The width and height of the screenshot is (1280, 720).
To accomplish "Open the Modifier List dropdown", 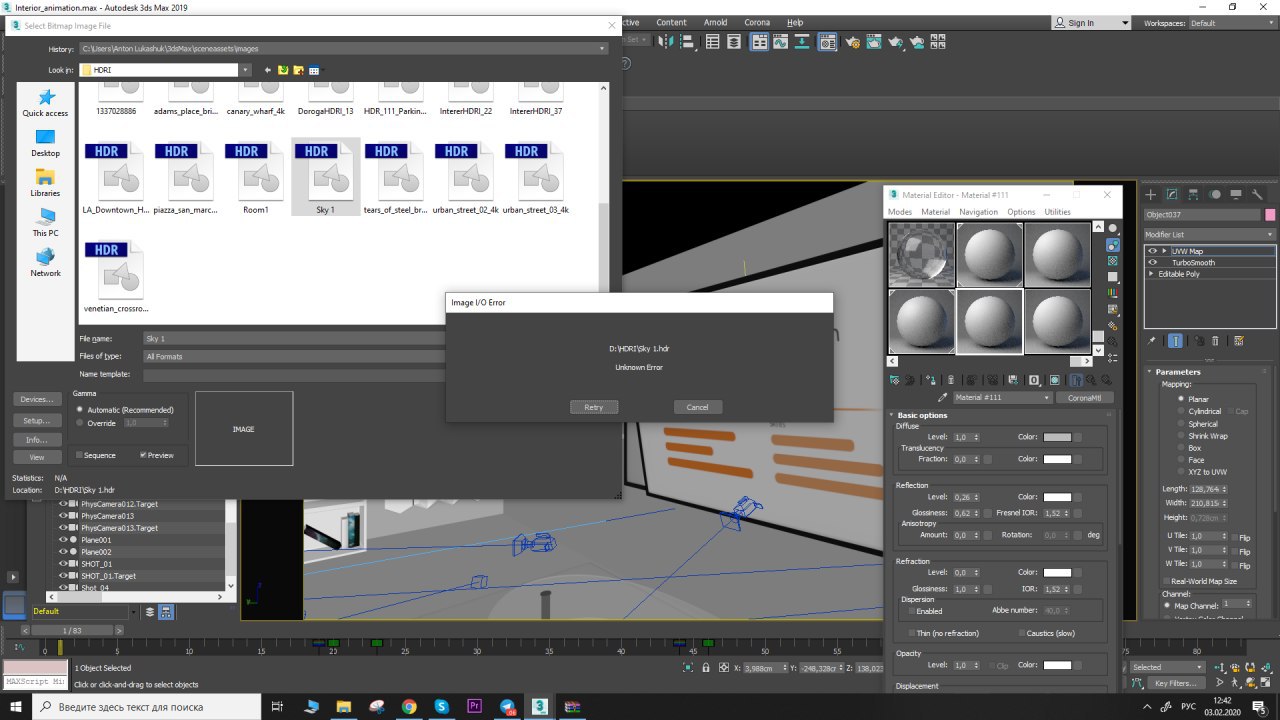I will [1210, 234].
